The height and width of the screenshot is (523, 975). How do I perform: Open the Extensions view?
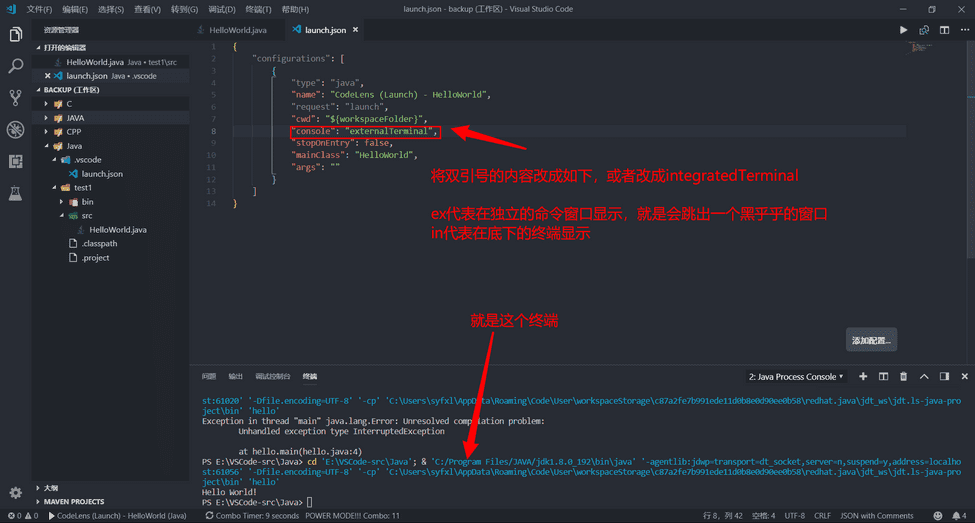tap(15, 161)
